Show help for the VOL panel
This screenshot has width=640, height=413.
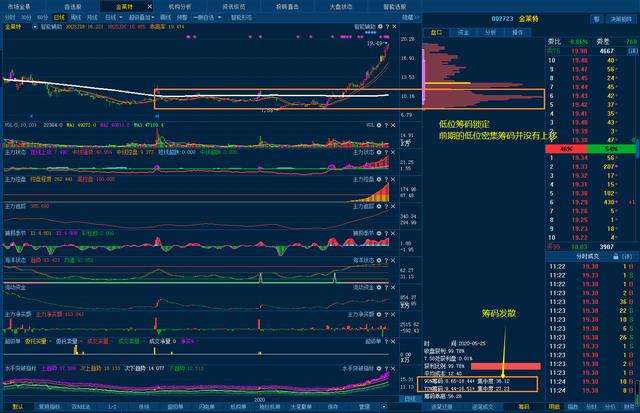[x=386, y=125]
